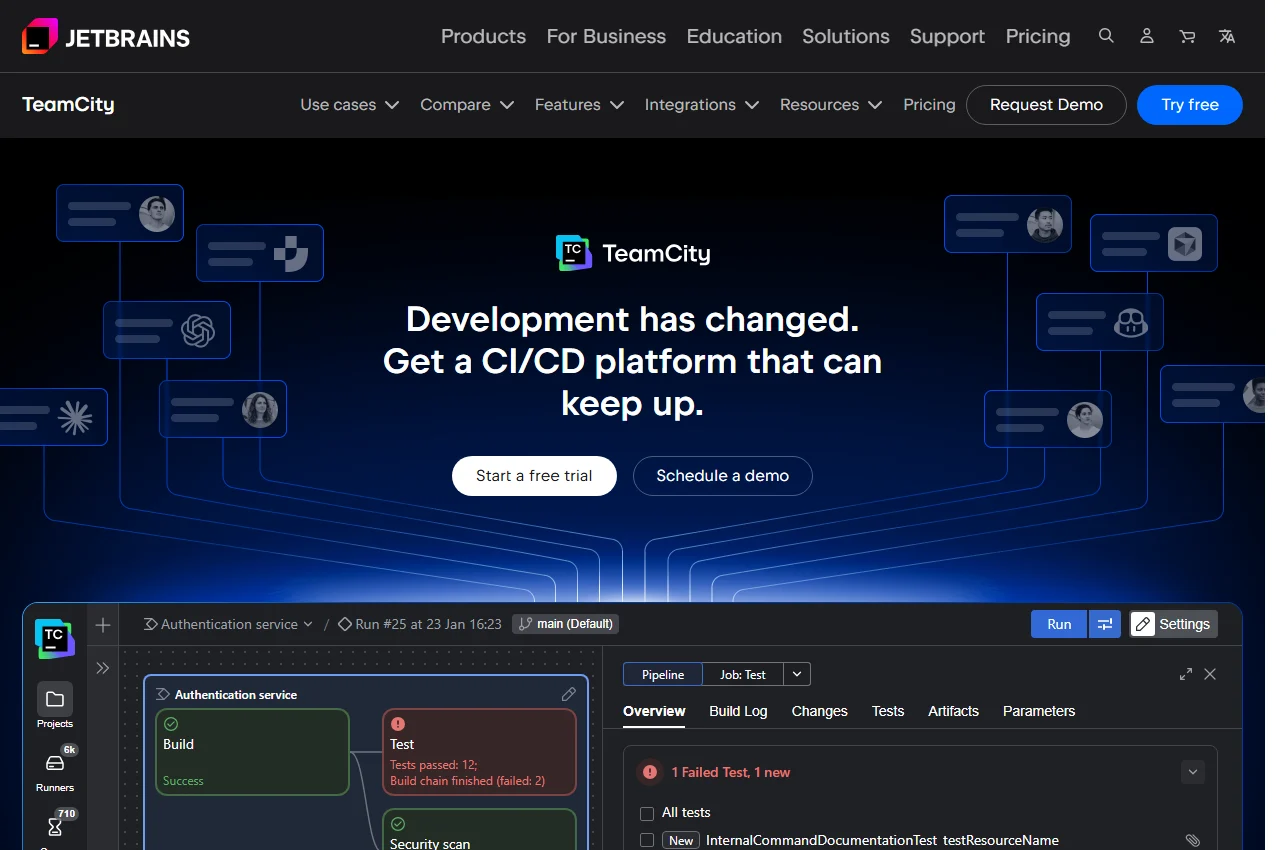This screenshot has width=1280, height=850.
Task: Click the JetBrains logo
Action: click(106, 37)
